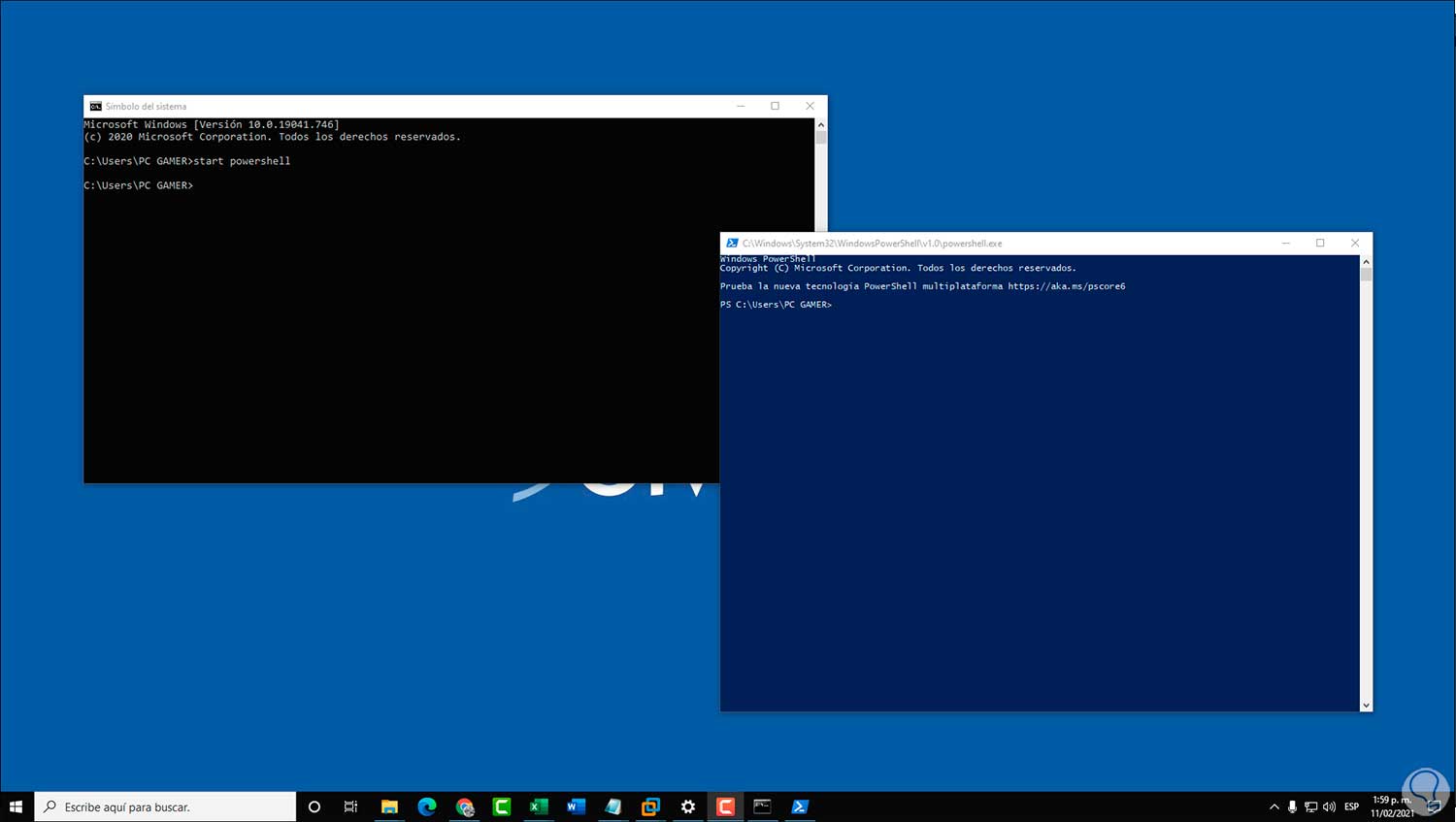The height and width of the screenshot is (822, 1456).
Task: Click the Command Prompt scrollbar thumb
Action: tap(821, 138)
